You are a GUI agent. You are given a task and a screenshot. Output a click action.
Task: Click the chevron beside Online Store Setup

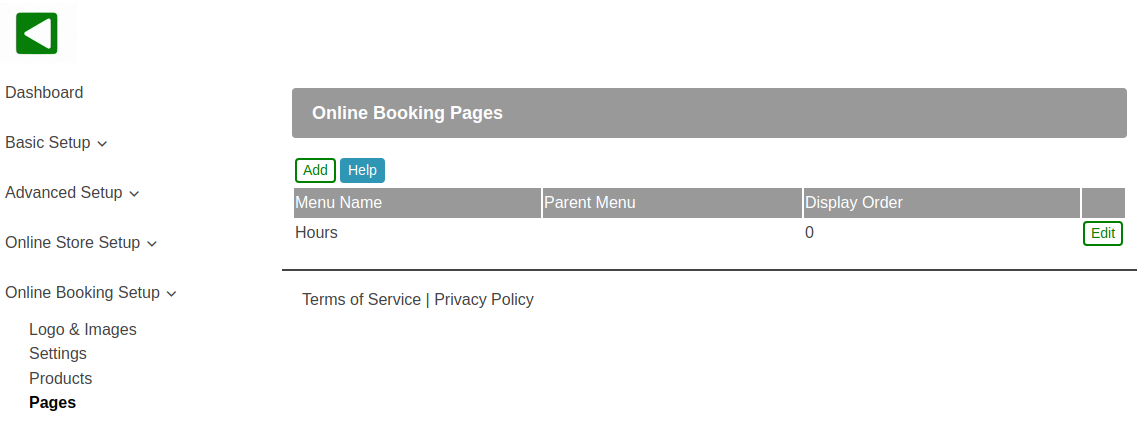(152, 244)
